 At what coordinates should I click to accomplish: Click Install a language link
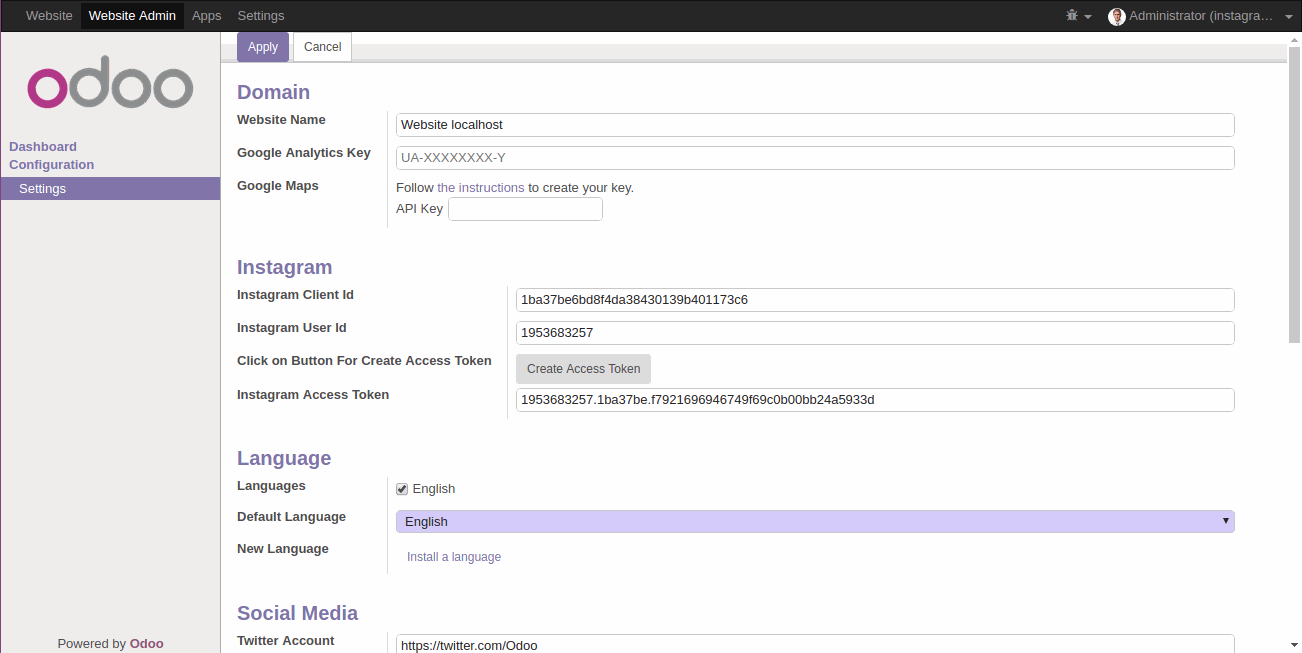click(454, 557)
